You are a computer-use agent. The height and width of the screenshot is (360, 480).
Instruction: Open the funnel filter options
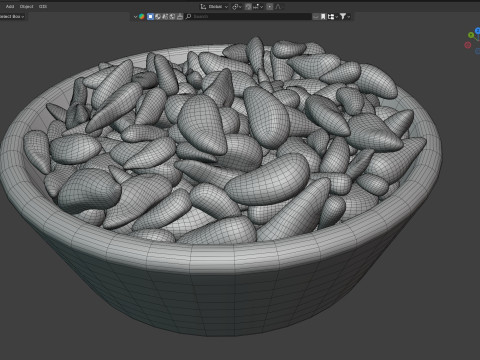click(x=344, y=16)
